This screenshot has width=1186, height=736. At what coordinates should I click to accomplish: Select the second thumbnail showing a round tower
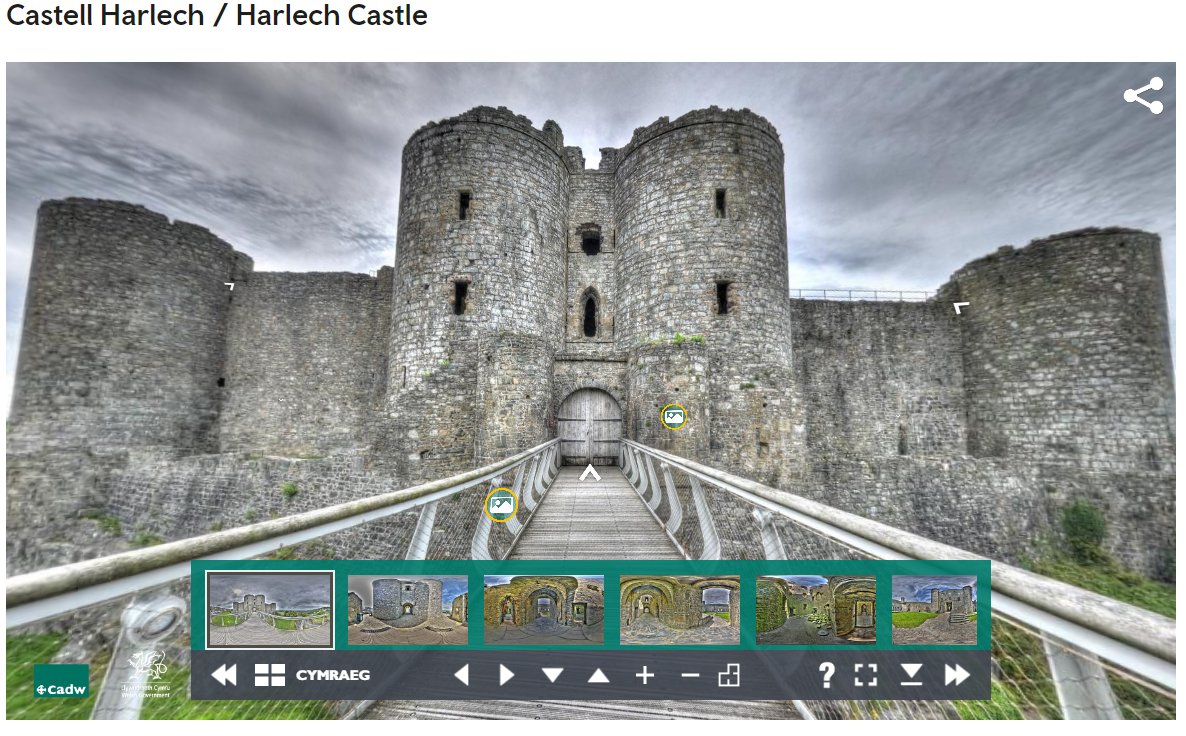pos(408,610)
